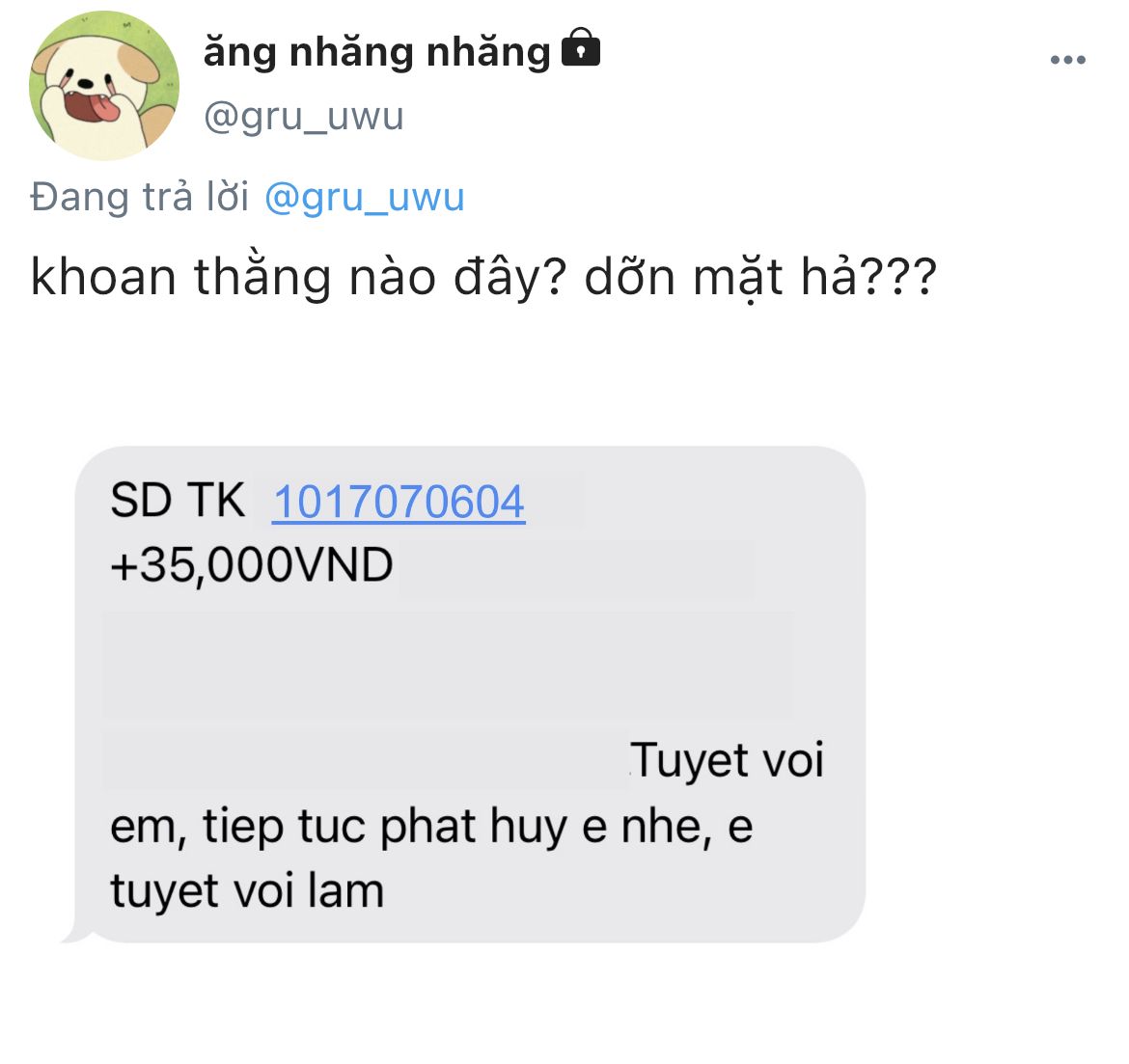The width and height of the screenshot is (1129, 1064).
Task: Click the redacted area right of +35,000VND
Action: tap(576, 569)
